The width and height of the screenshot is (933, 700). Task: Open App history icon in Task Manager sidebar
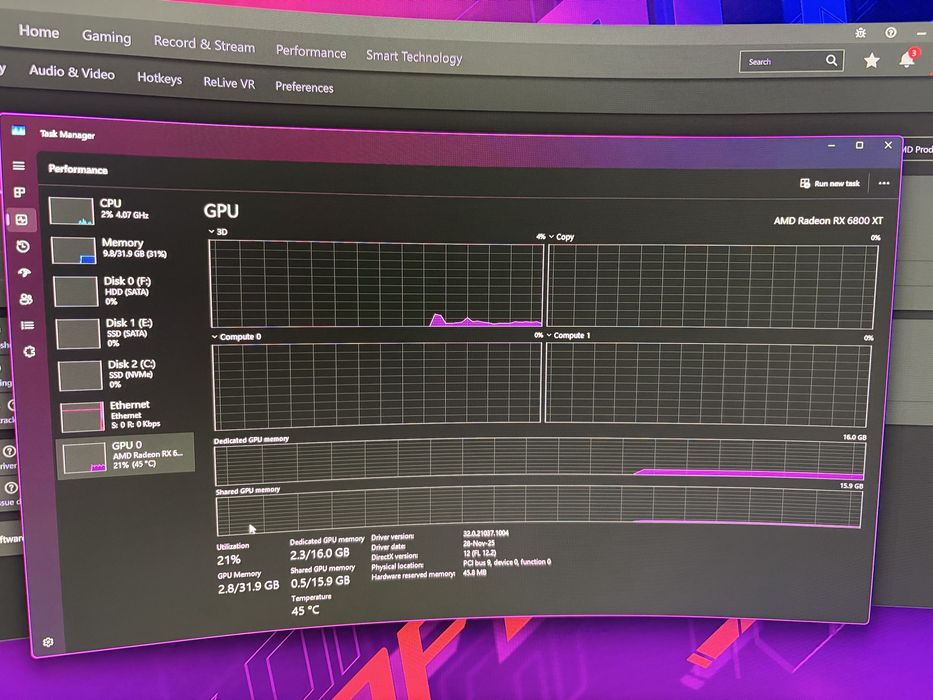[23, 246]
